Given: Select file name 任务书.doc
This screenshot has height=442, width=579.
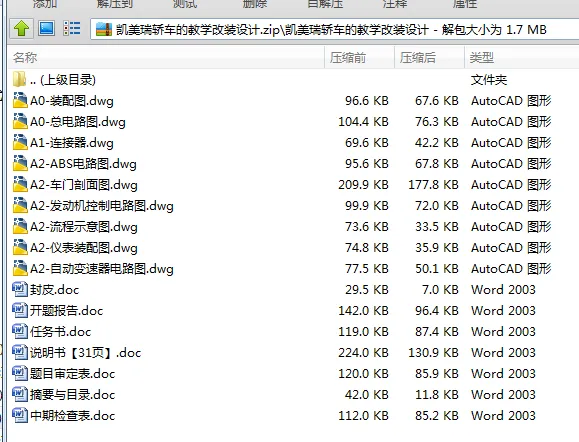Looking at the screenshot, I should (x=61, y=332).
